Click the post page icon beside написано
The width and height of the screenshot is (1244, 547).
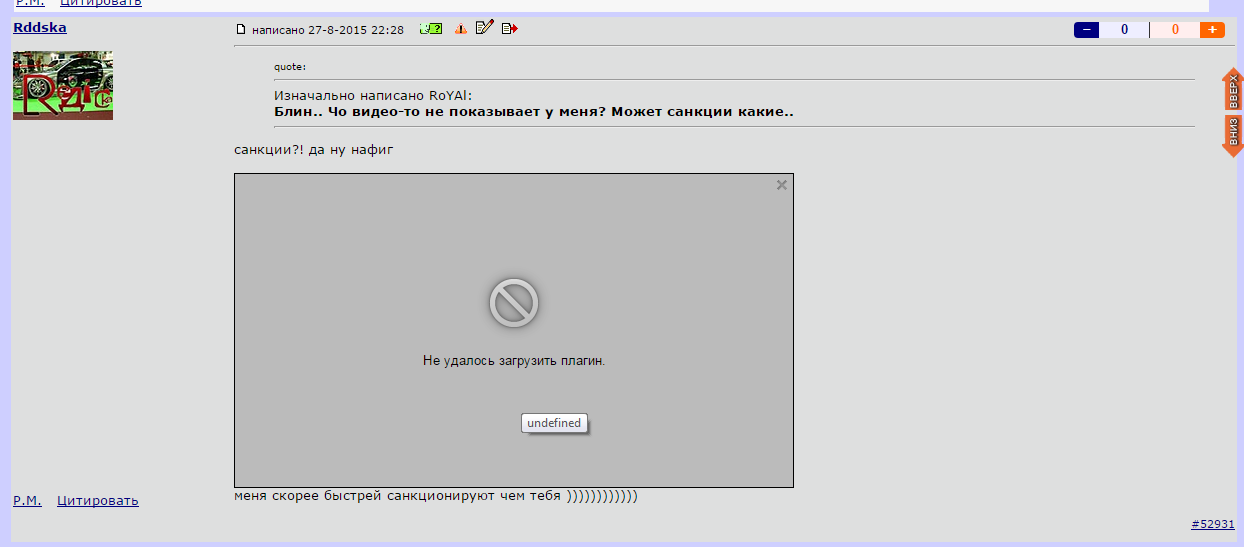(240, 30)
